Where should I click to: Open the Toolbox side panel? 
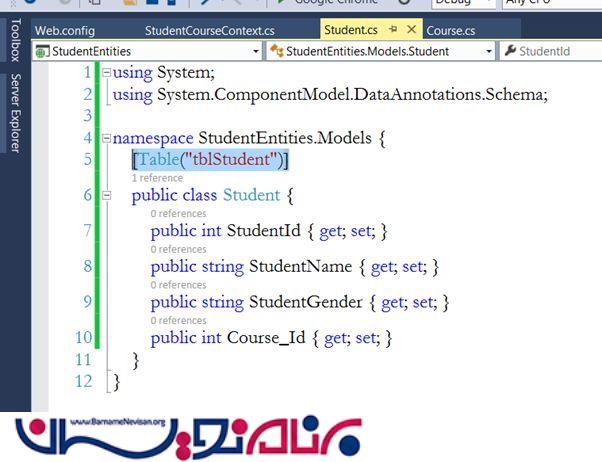click(x=15, y=40)
